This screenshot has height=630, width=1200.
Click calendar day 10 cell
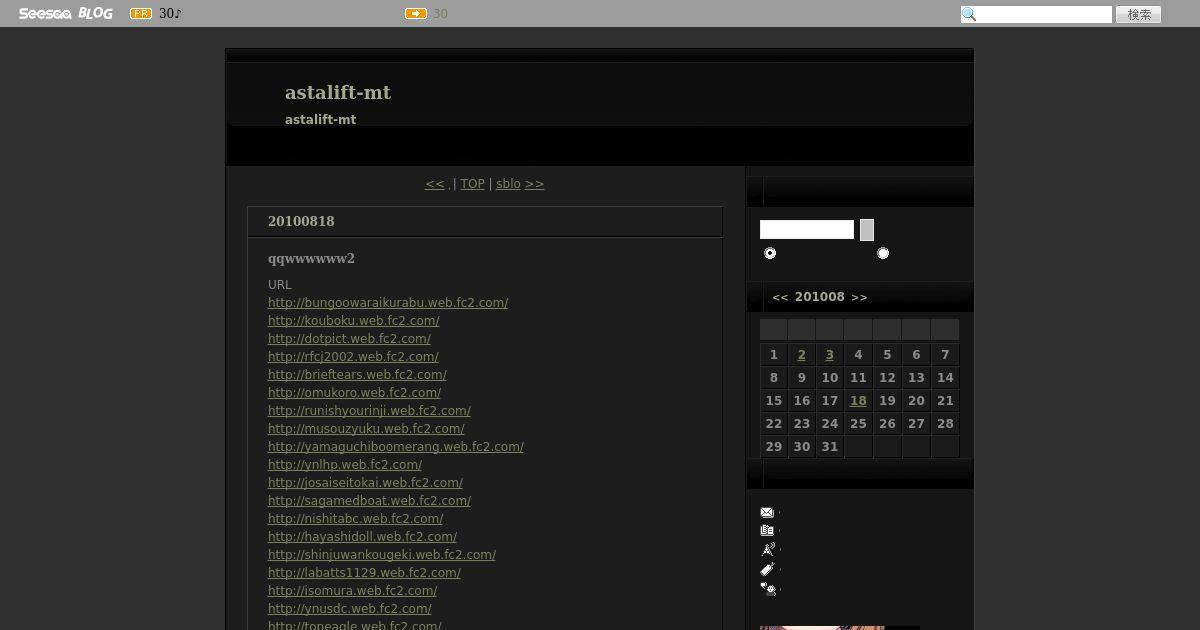click(830, 378)
